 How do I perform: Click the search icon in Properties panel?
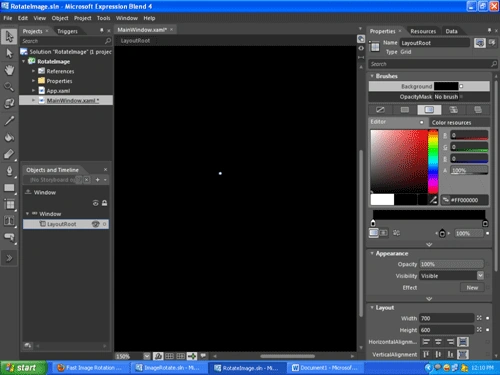494,64
